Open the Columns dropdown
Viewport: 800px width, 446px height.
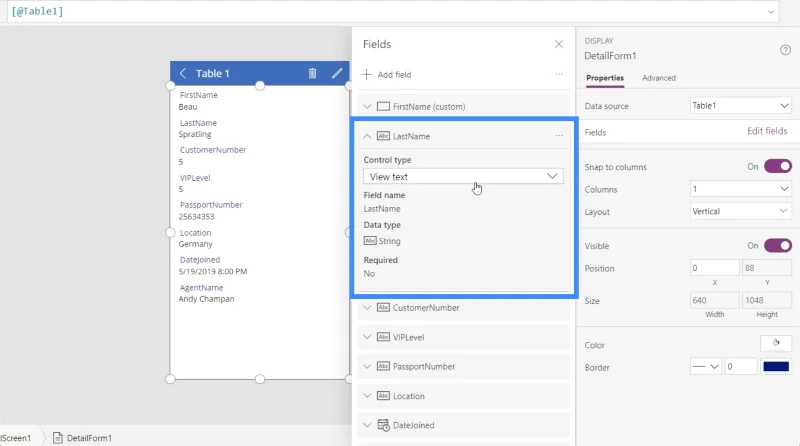tap(740, 189)
